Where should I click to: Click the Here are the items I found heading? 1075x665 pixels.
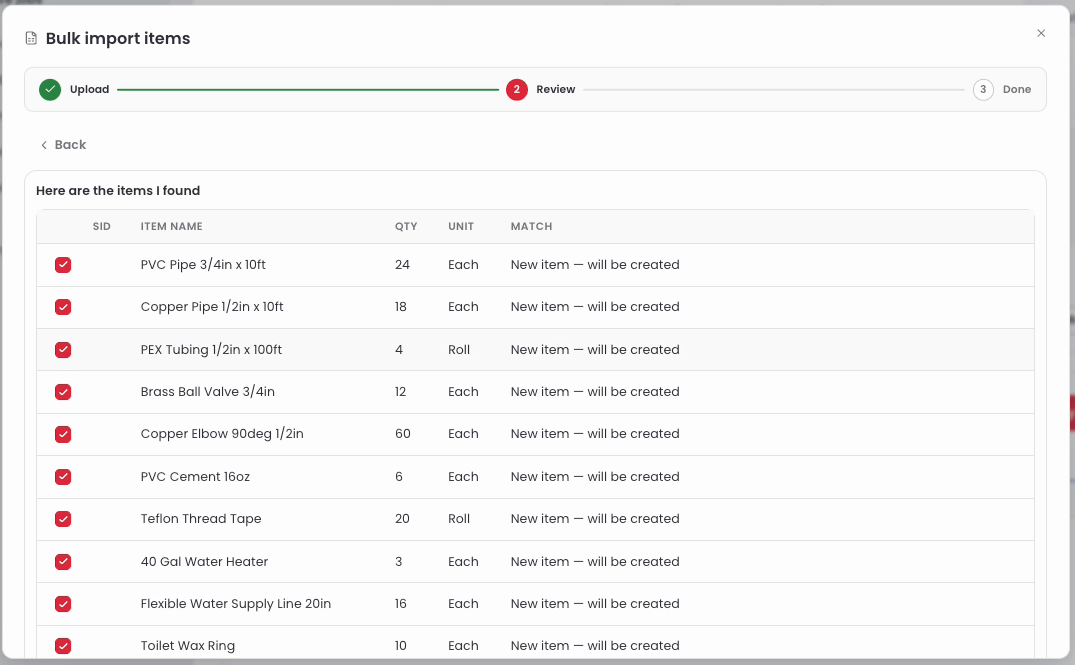point(118,191)
